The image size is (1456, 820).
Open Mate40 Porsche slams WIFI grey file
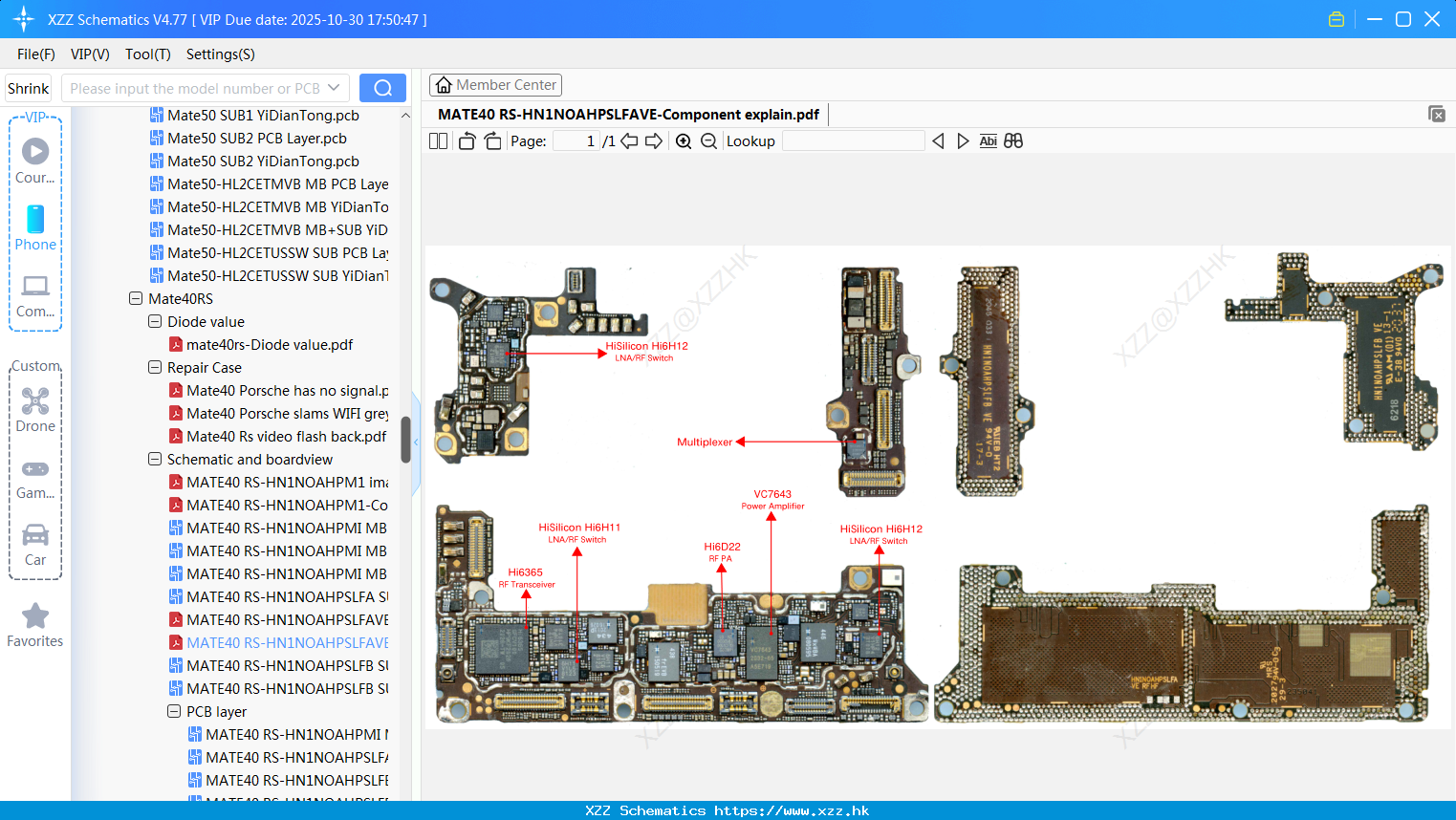pyautogui.click(x=279, y=414)
